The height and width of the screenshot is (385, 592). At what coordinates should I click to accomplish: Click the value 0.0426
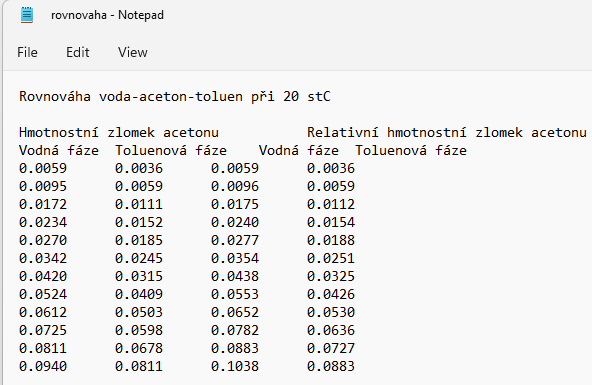pyautogui.click(x=331, y=294)
